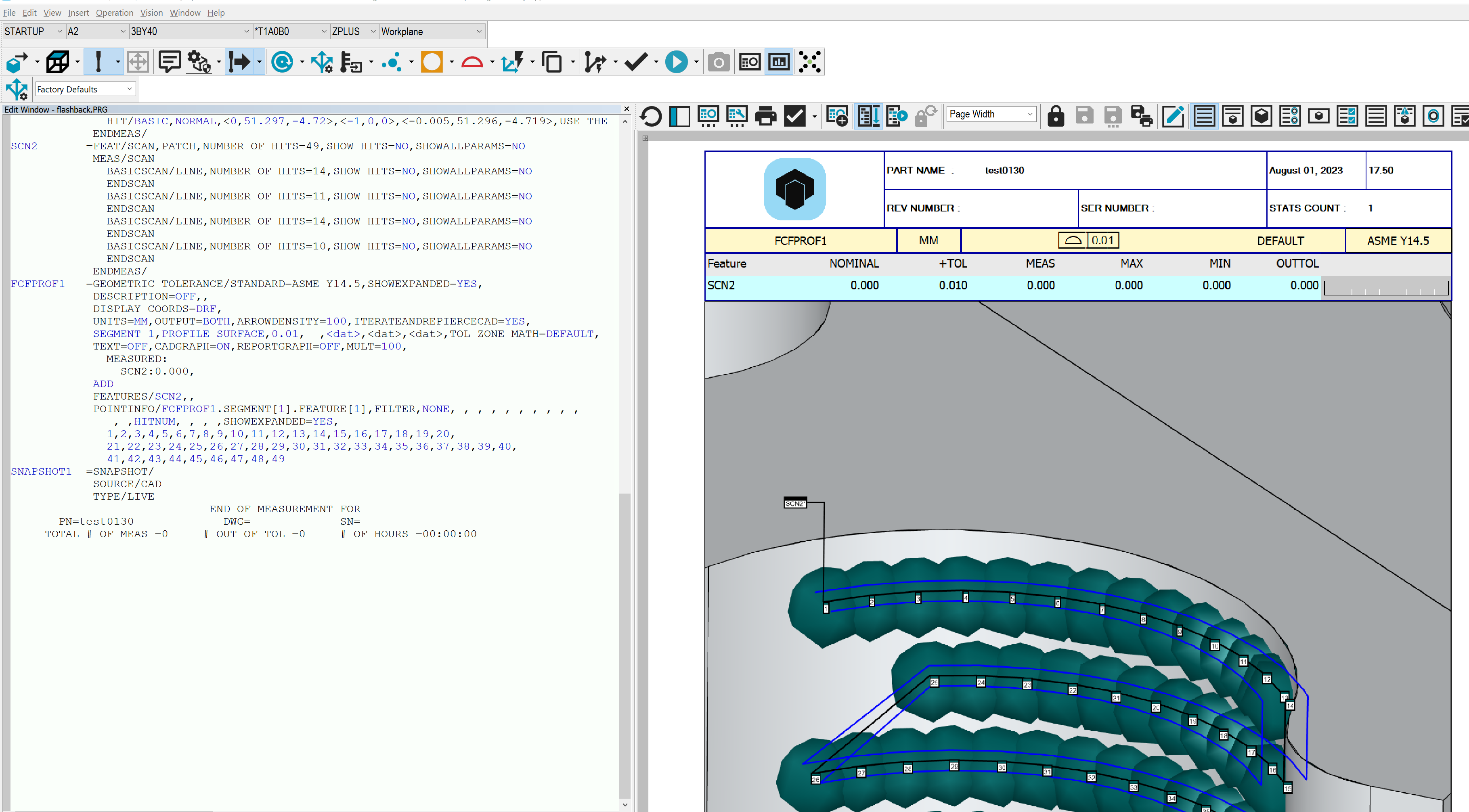
Task: Click the Edit Window vertical scrollbar thumb
Action: click(625, 645)
